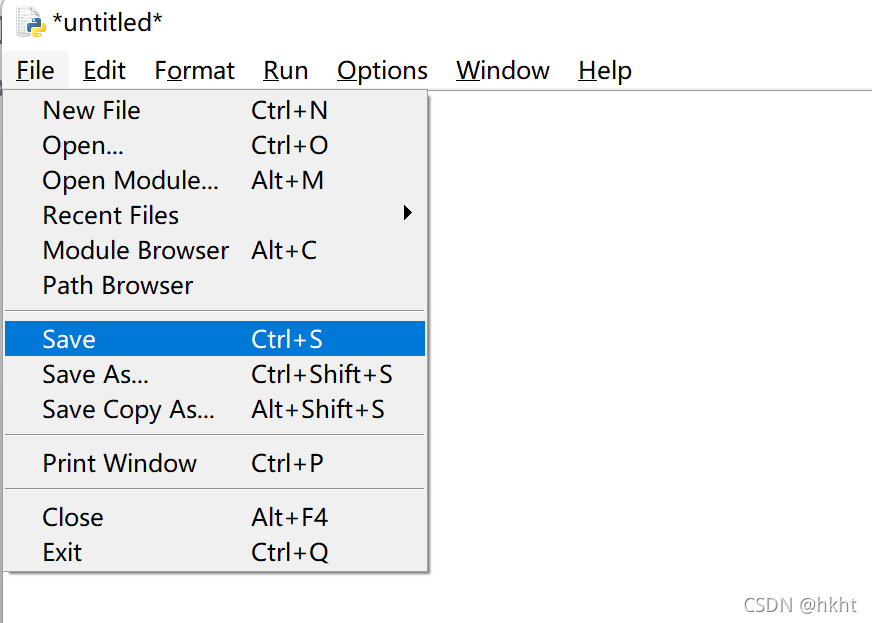
Task: Launch the Path Browser
Action: 118,286
